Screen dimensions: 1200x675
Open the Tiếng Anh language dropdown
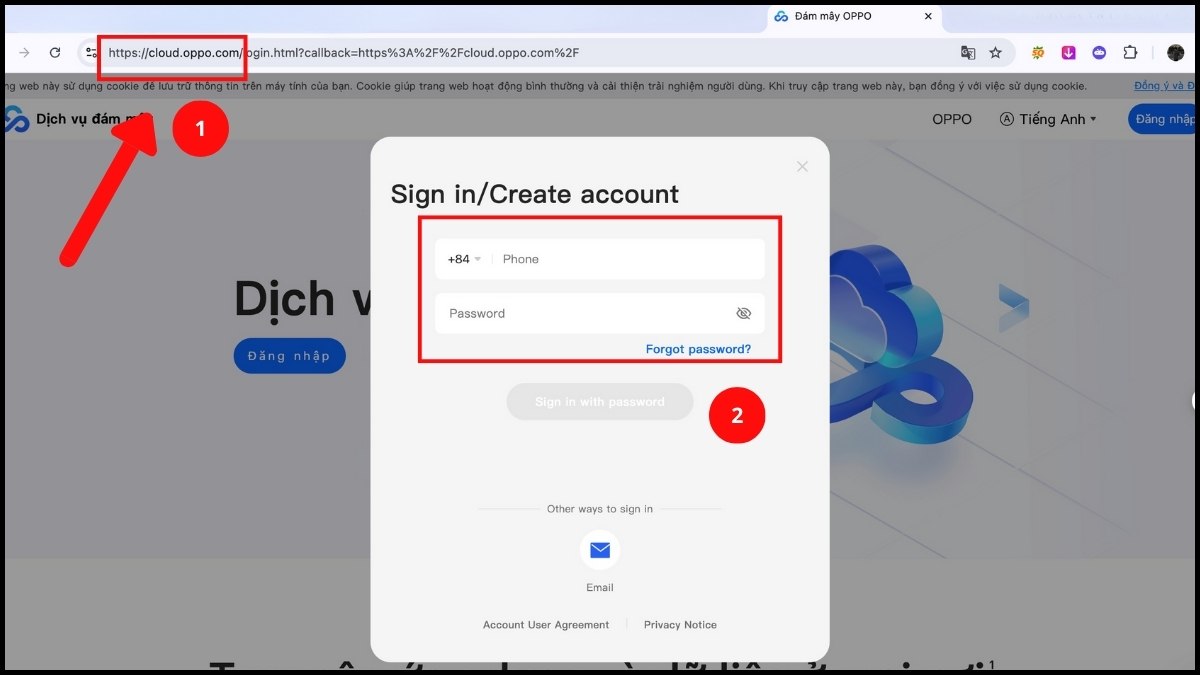(1047, 119)
